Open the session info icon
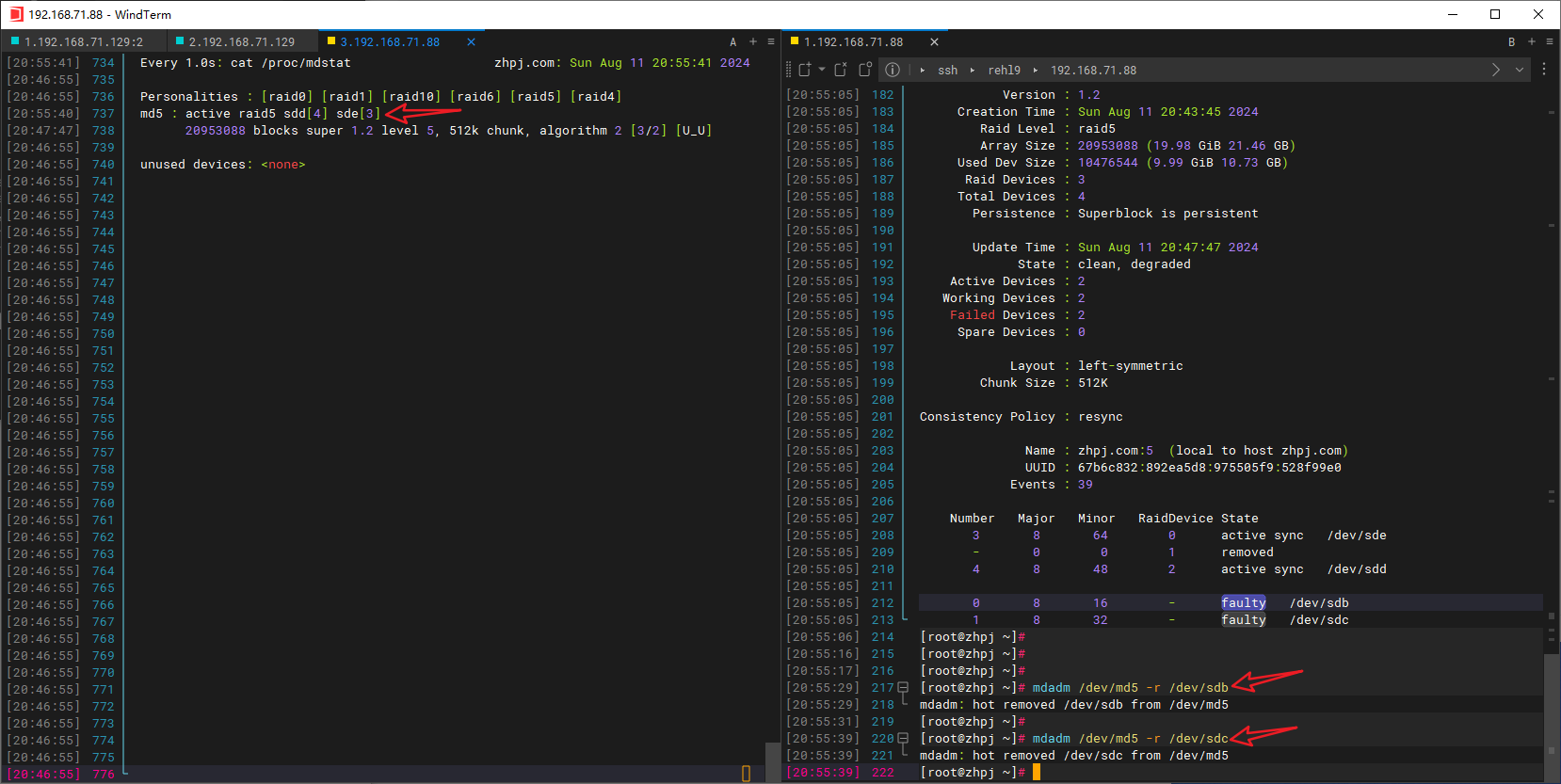 [x=893, y=70]
